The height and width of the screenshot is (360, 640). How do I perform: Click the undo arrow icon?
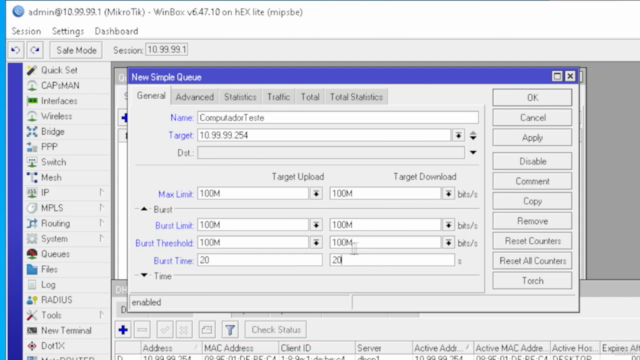click(16, 50)
